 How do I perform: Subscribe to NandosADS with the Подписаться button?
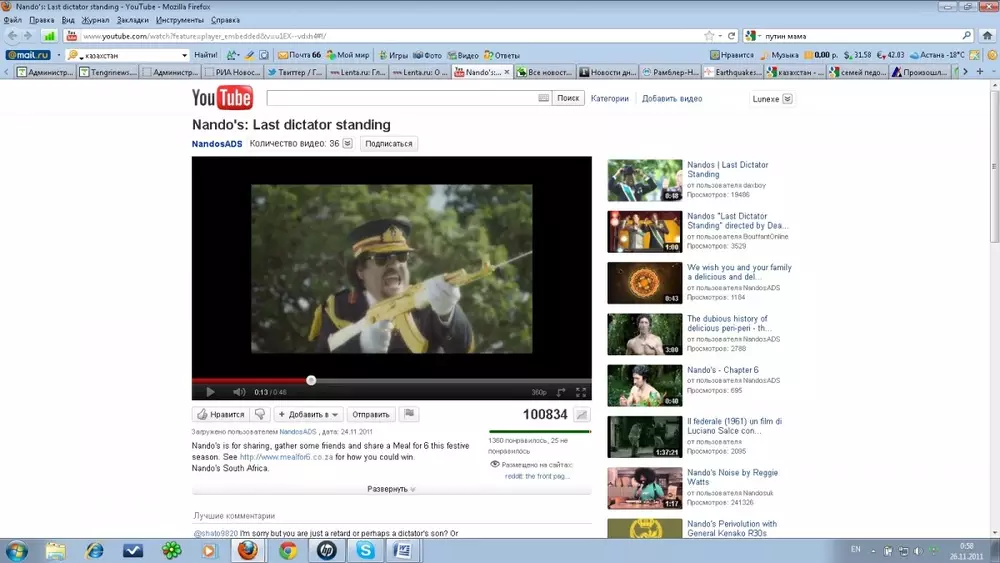388,144
